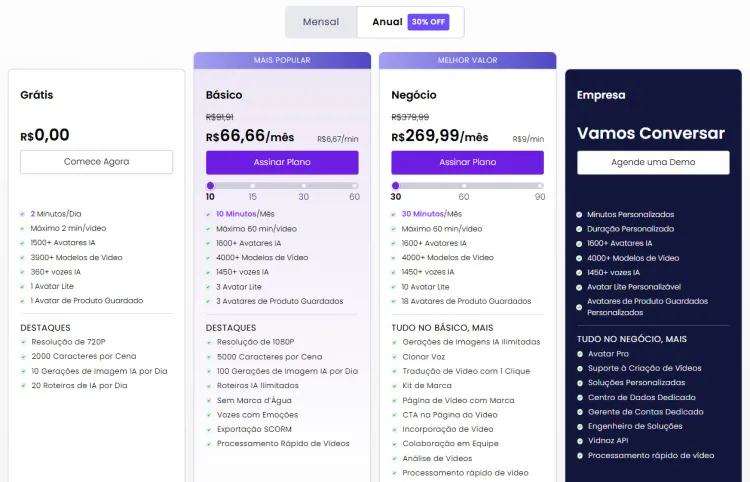This screenshot has height=482, width=750.
Task: Click Vamos Conversar heading
Action: pyautogui.click(x=651, y=133)
